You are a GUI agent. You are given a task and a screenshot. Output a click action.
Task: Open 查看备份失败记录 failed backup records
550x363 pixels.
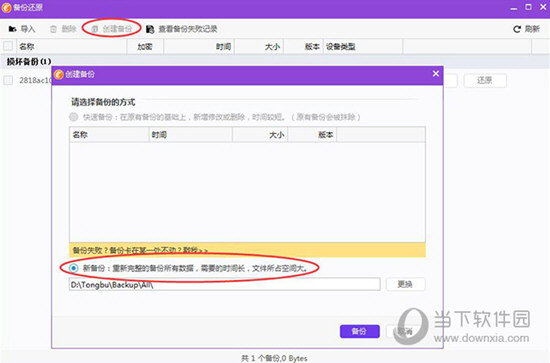point(182,29)
